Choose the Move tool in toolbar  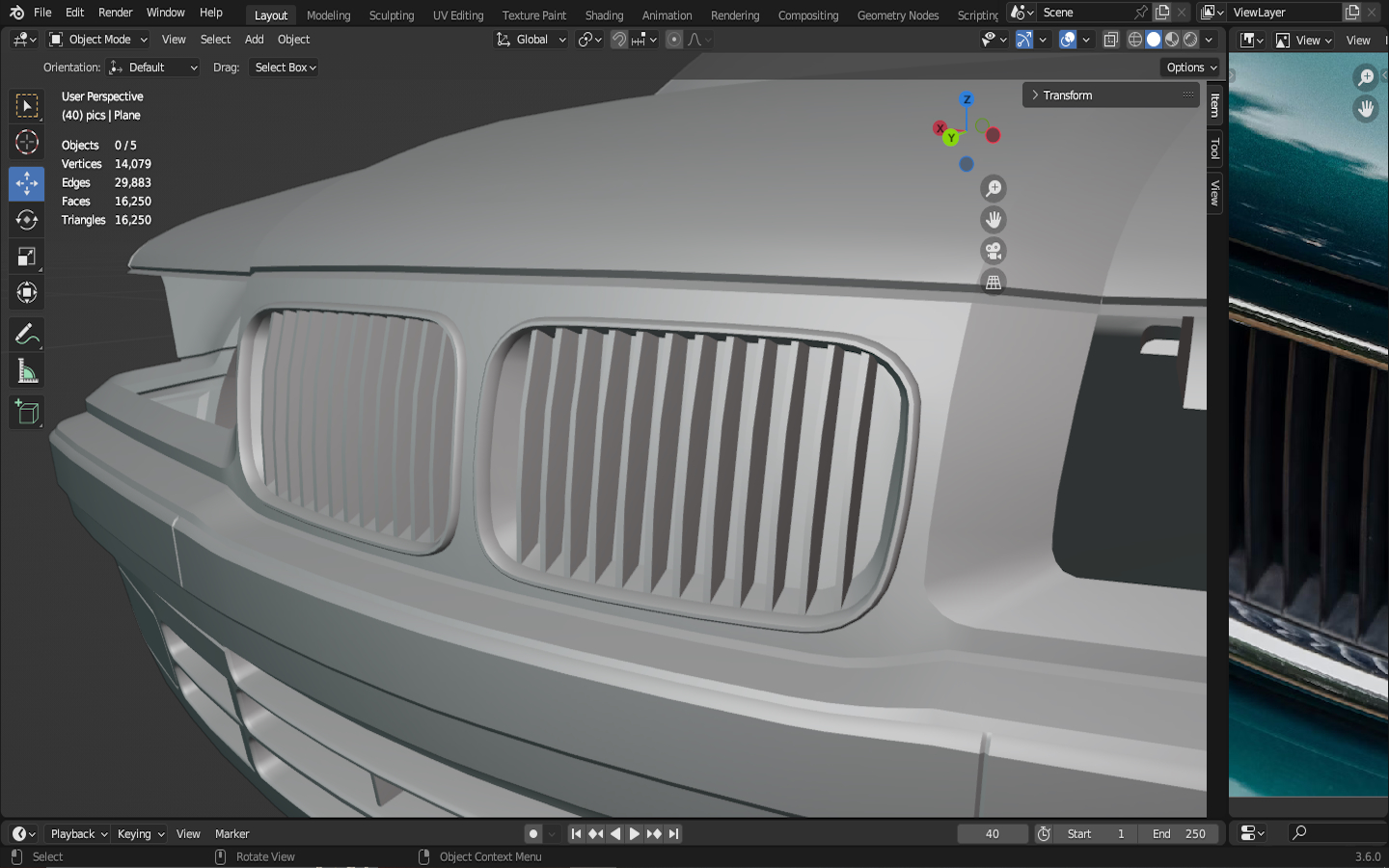coord(27,183)
